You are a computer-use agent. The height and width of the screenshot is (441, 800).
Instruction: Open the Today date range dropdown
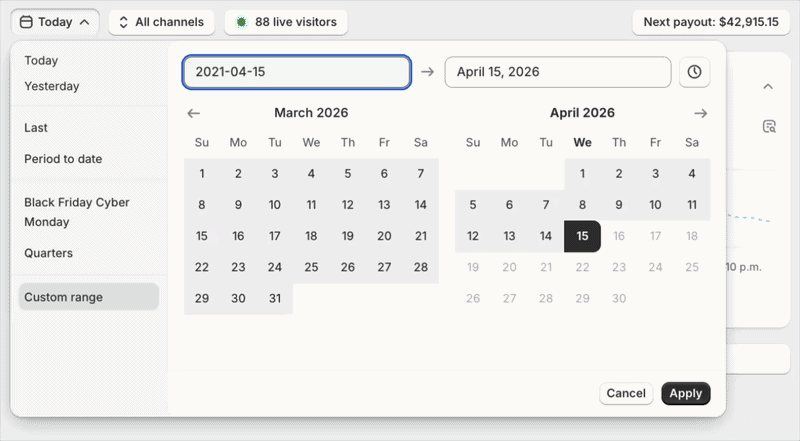pos(56,21)
